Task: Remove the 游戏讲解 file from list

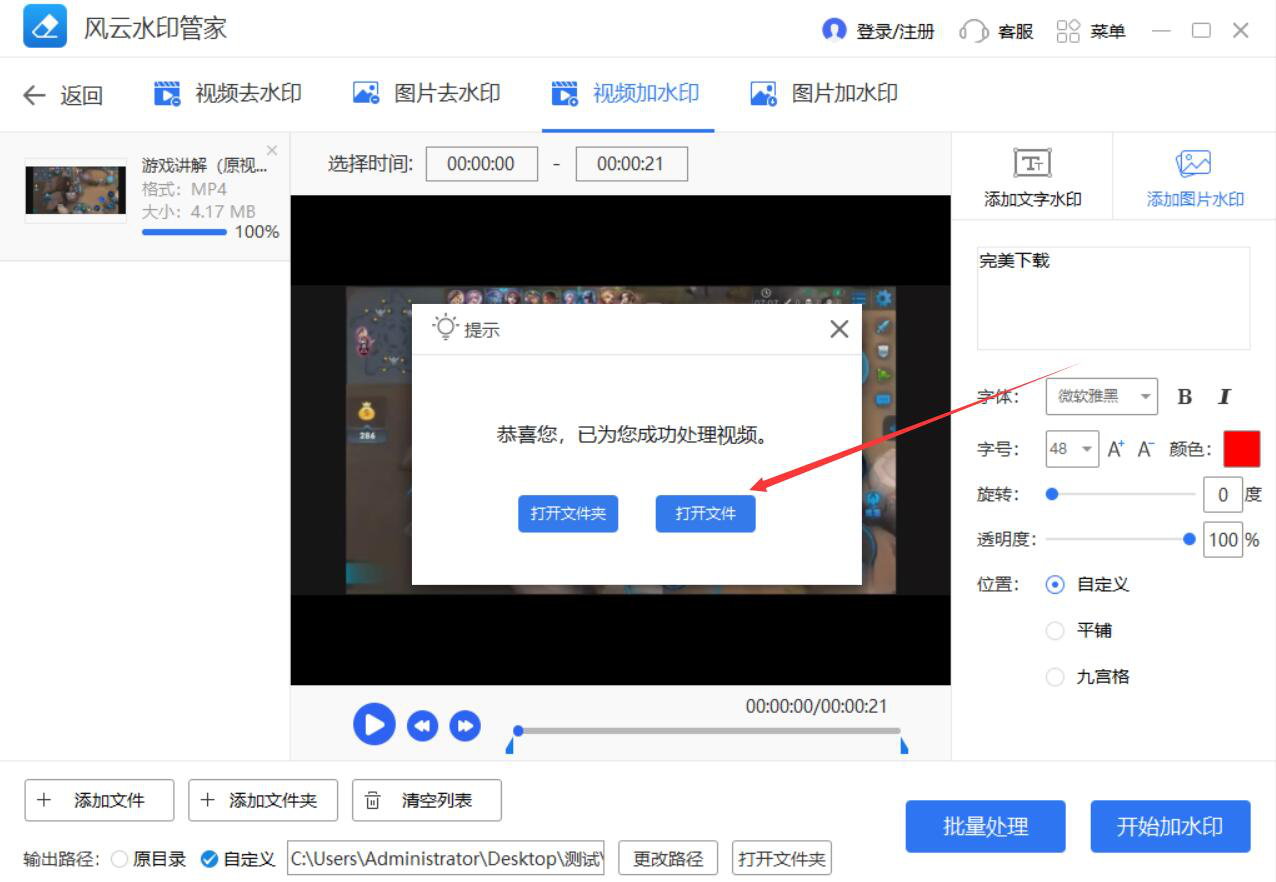Action: click(272, 151)
